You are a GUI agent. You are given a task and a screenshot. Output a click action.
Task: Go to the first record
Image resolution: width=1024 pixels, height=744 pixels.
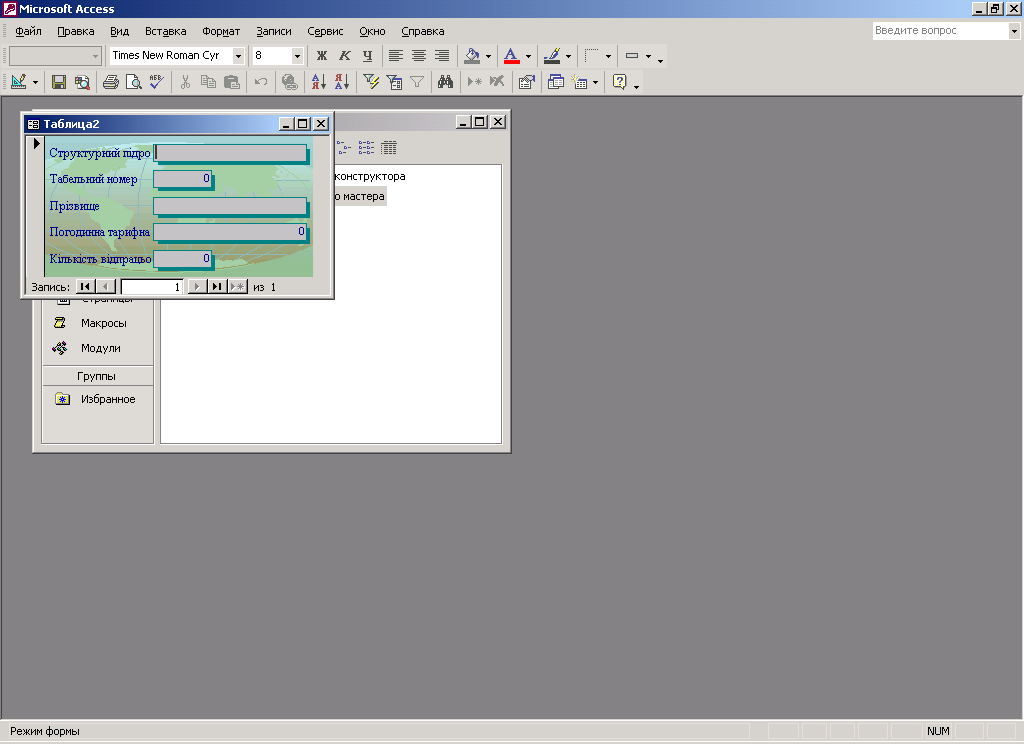coord(85,286)
